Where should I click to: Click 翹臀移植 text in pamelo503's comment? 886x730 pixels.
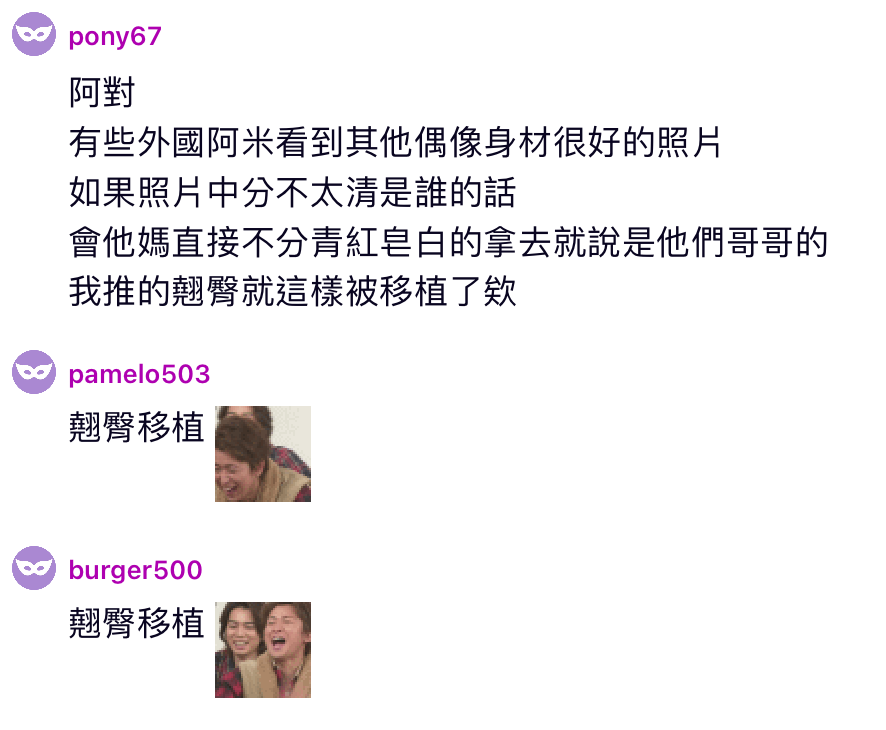[x=136, y=427]
